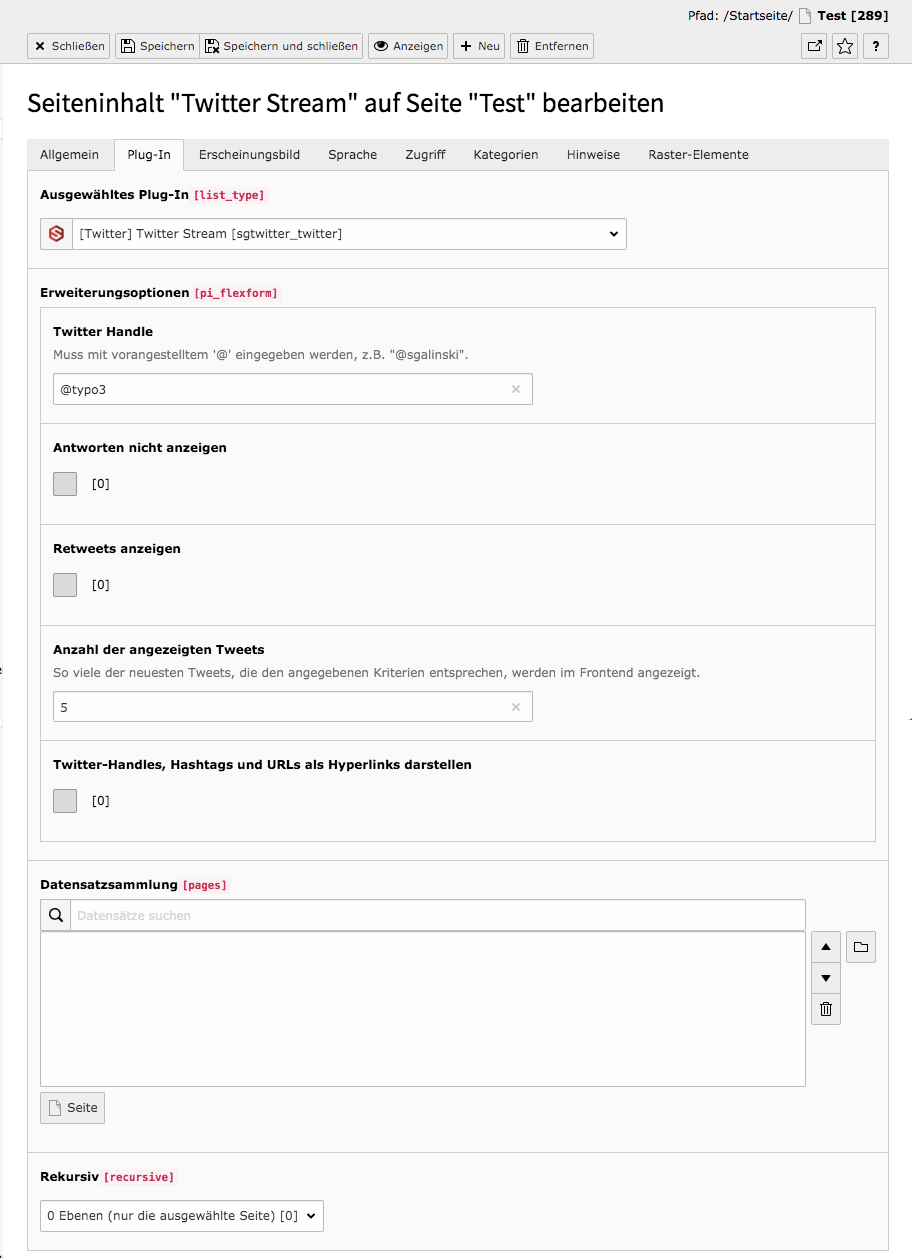Focus the 'Datensätze suchen' search field
Image resolution: width=912 pixels, height=1258 pixels.
pos(437,915)
